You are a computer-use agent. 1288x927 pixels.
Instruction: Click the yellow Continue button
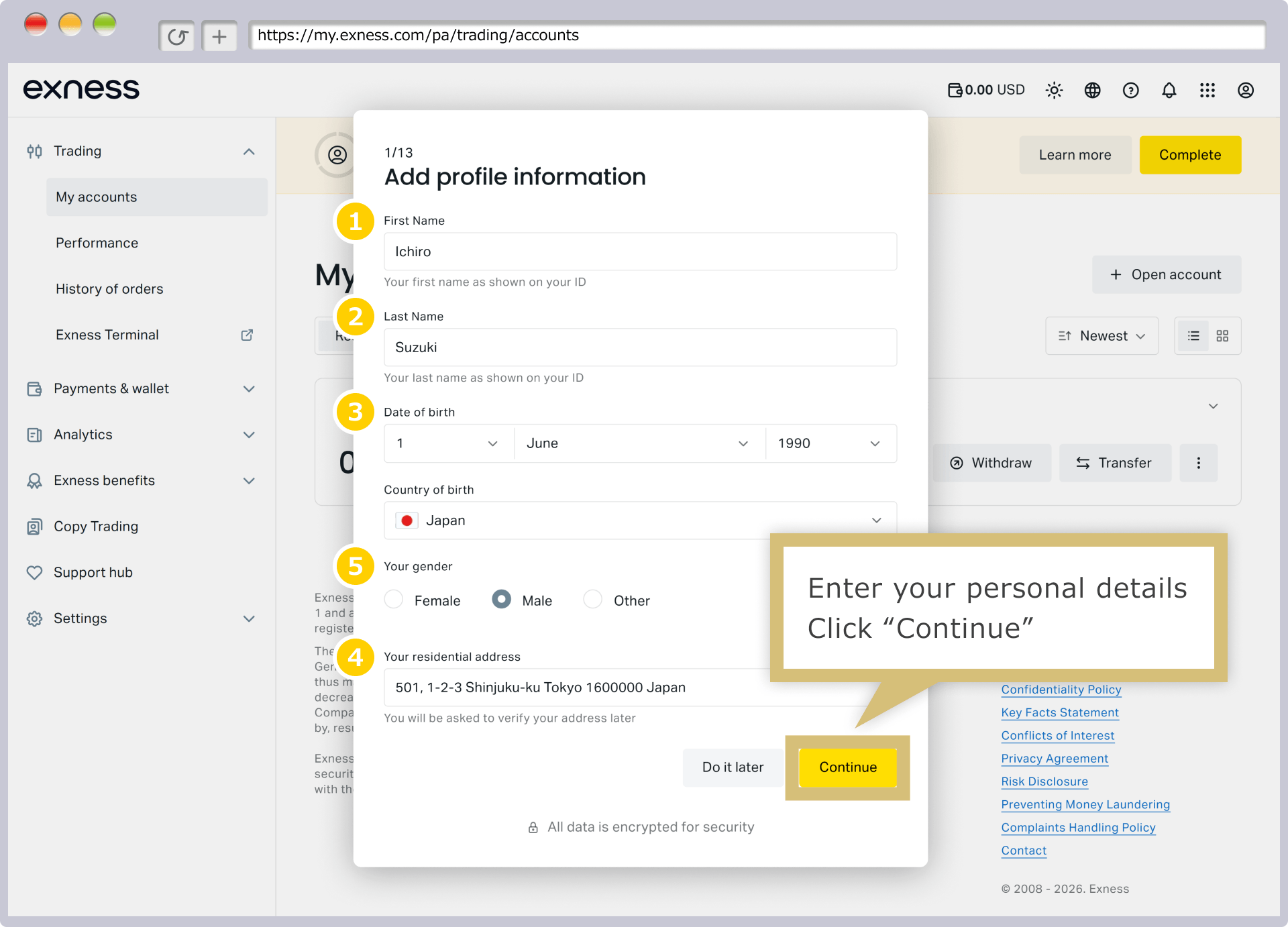coord(848,767)
